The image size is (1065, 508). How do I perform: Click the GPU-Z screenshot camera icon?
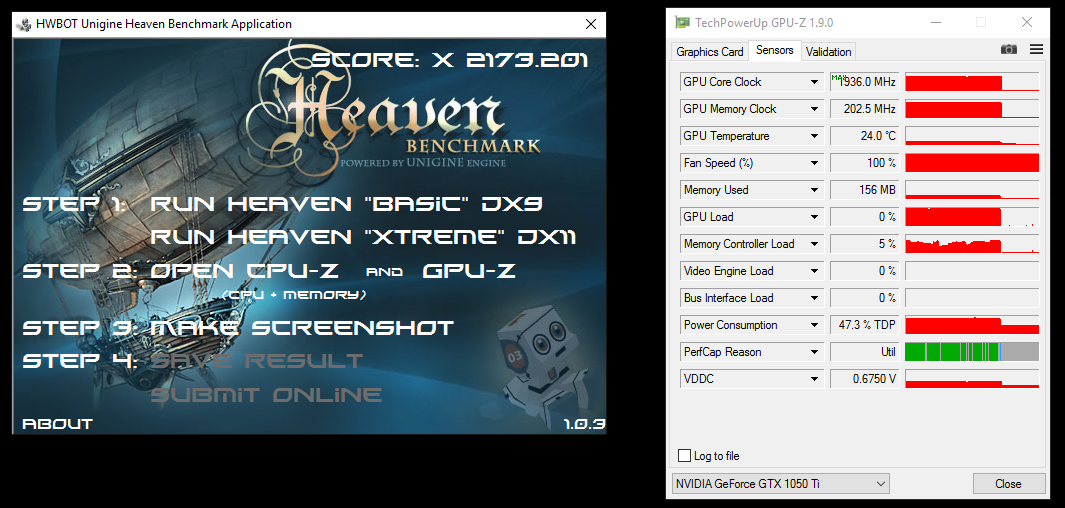(x=1009, y=49)
